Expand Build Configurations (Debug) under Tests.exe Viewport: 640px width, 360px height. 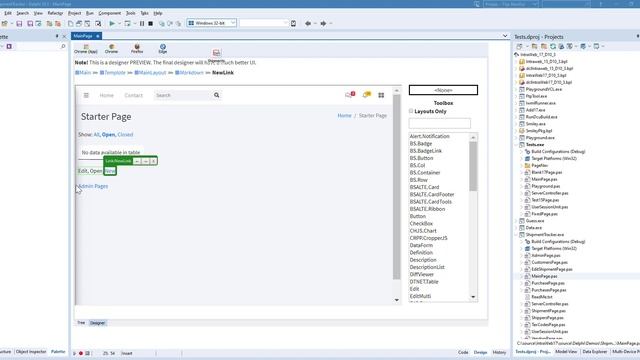(x=522, y=151)
